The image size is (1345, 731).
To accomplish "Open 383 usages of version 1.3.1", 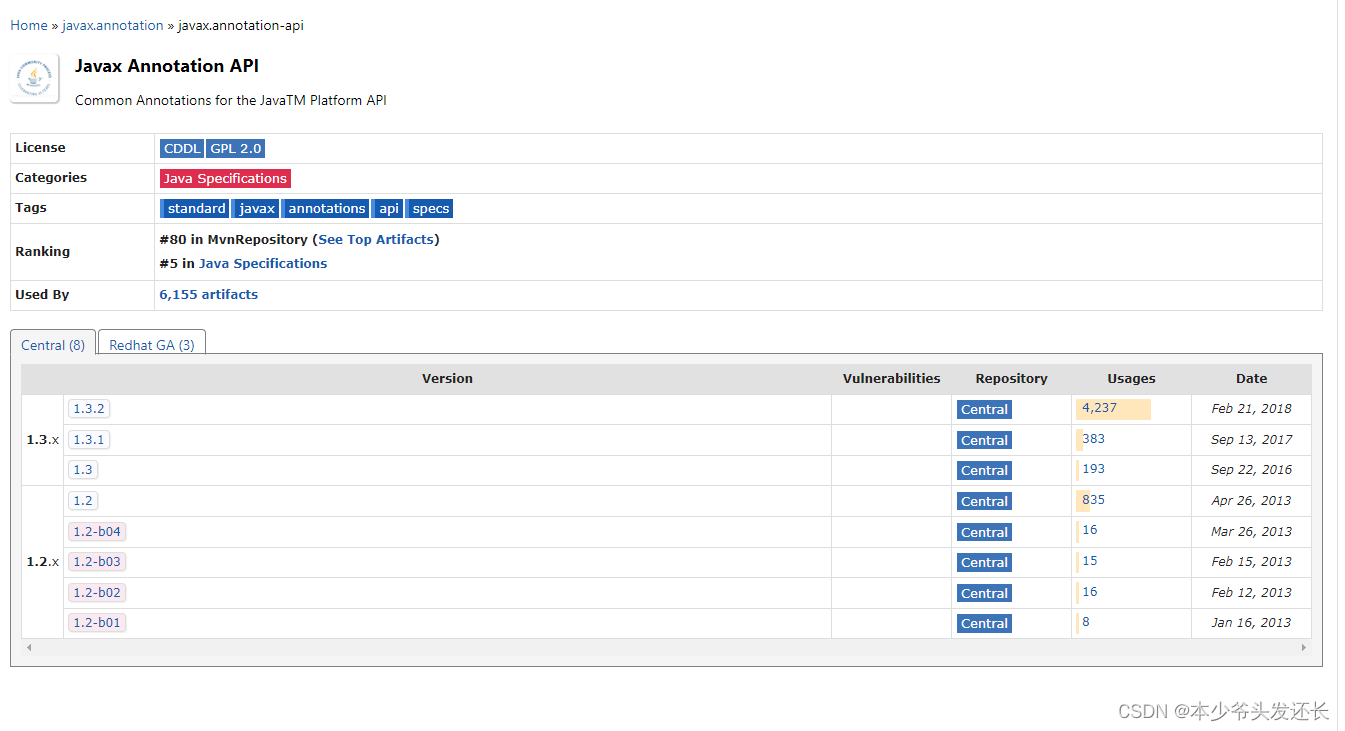I will 1093,438.
